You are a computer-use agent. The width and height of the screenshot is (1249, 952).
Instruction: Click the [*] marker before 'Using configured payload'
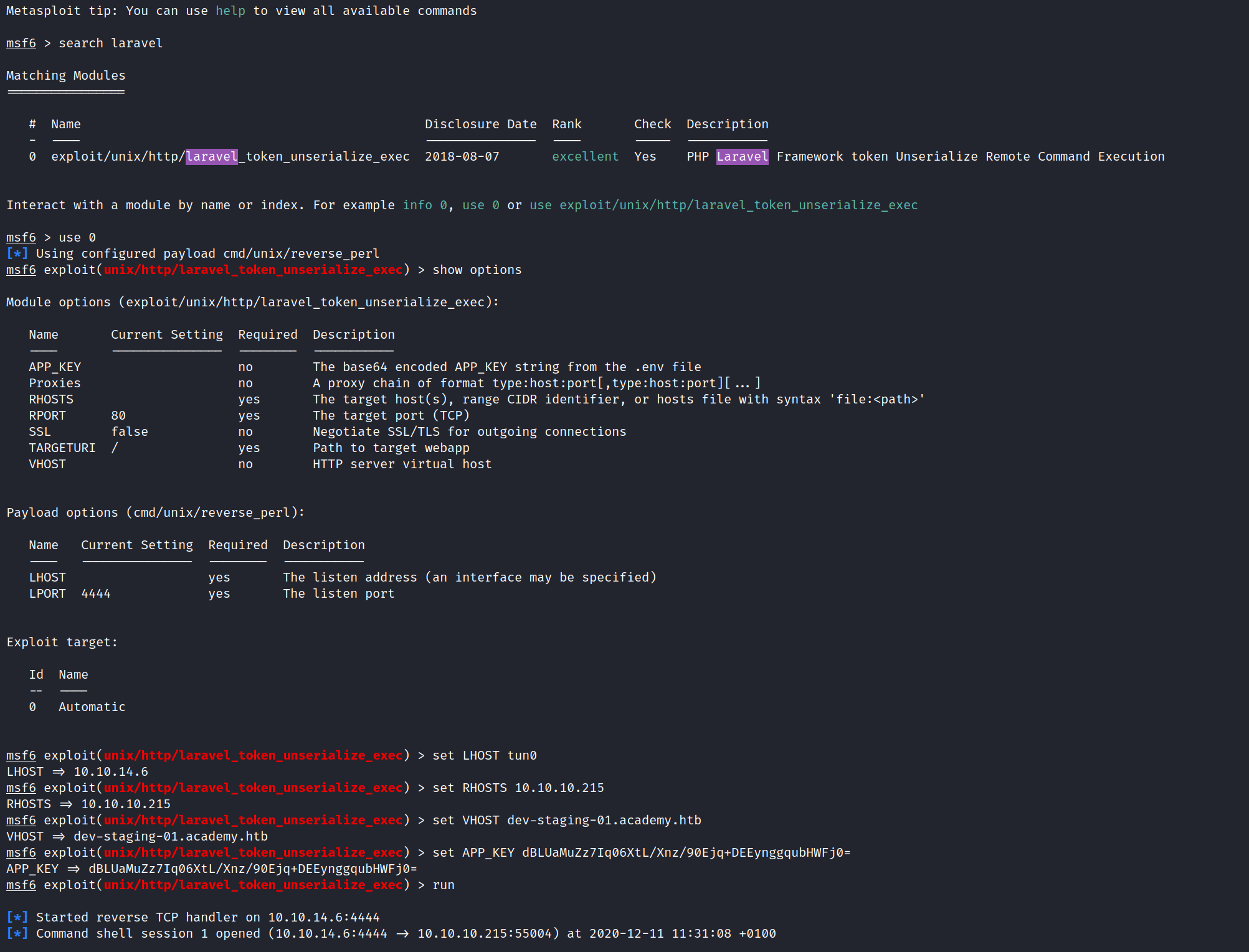coord(17,253)
